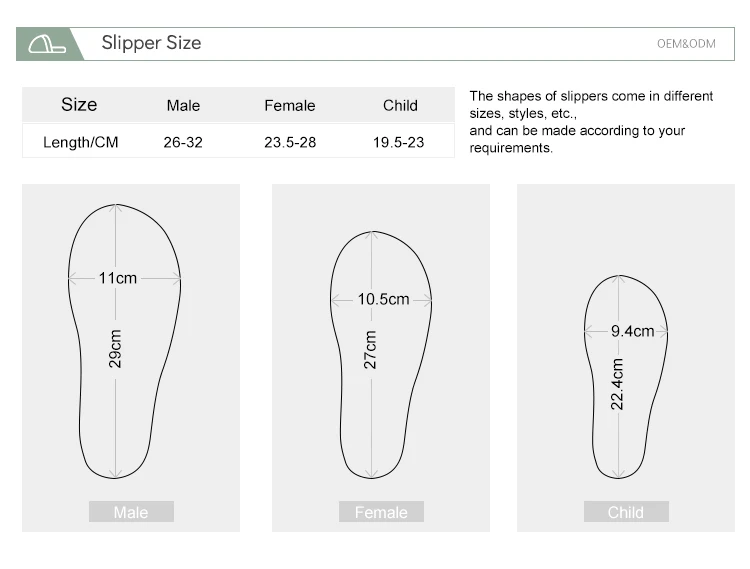The image size is (750, 569).
Task: Click the 29cm length measurement
Action: 116,347
